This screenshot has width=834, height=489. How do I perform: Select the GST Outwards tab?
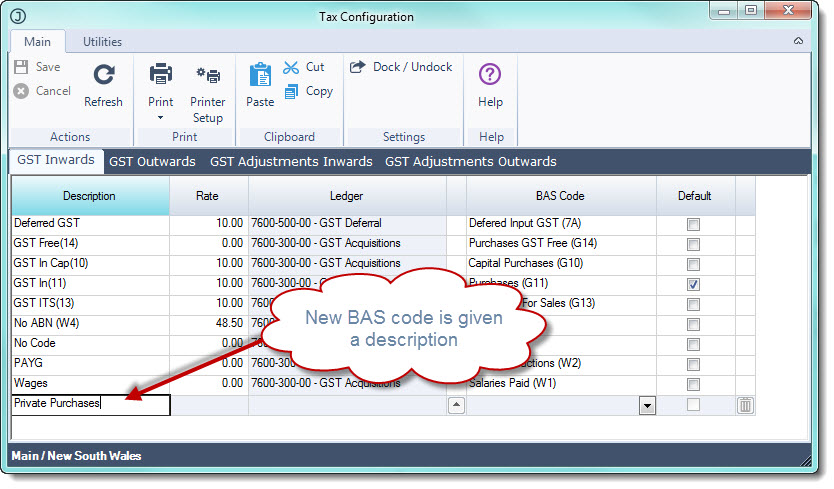point(152,162)
